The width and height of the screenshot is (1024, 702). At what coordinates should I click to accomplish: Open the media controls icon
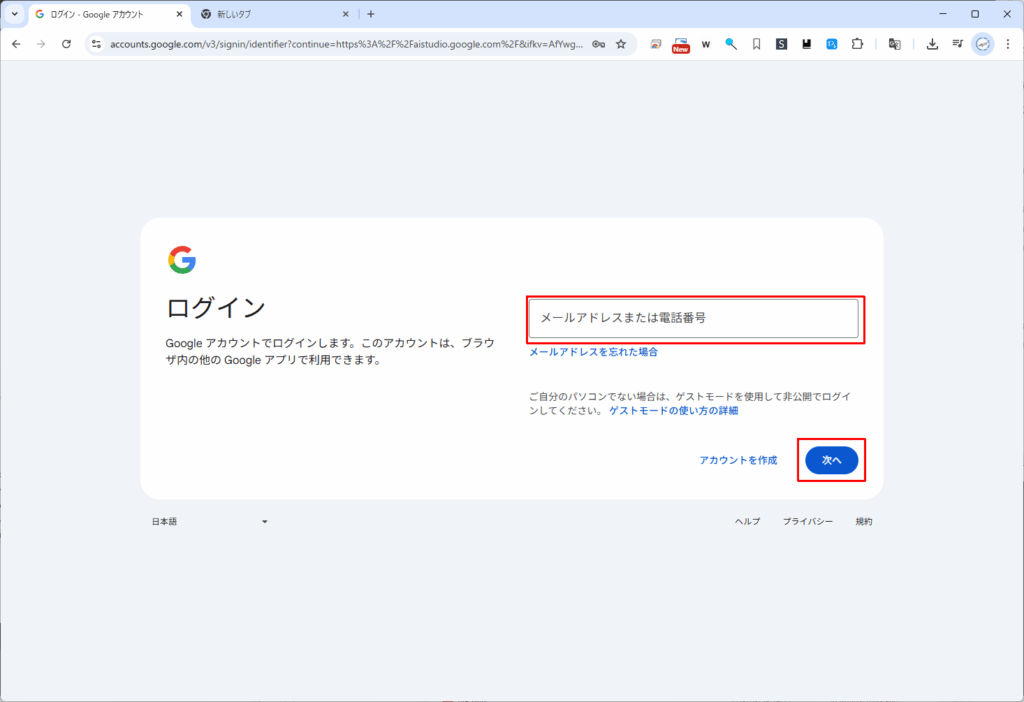[957, 44]
